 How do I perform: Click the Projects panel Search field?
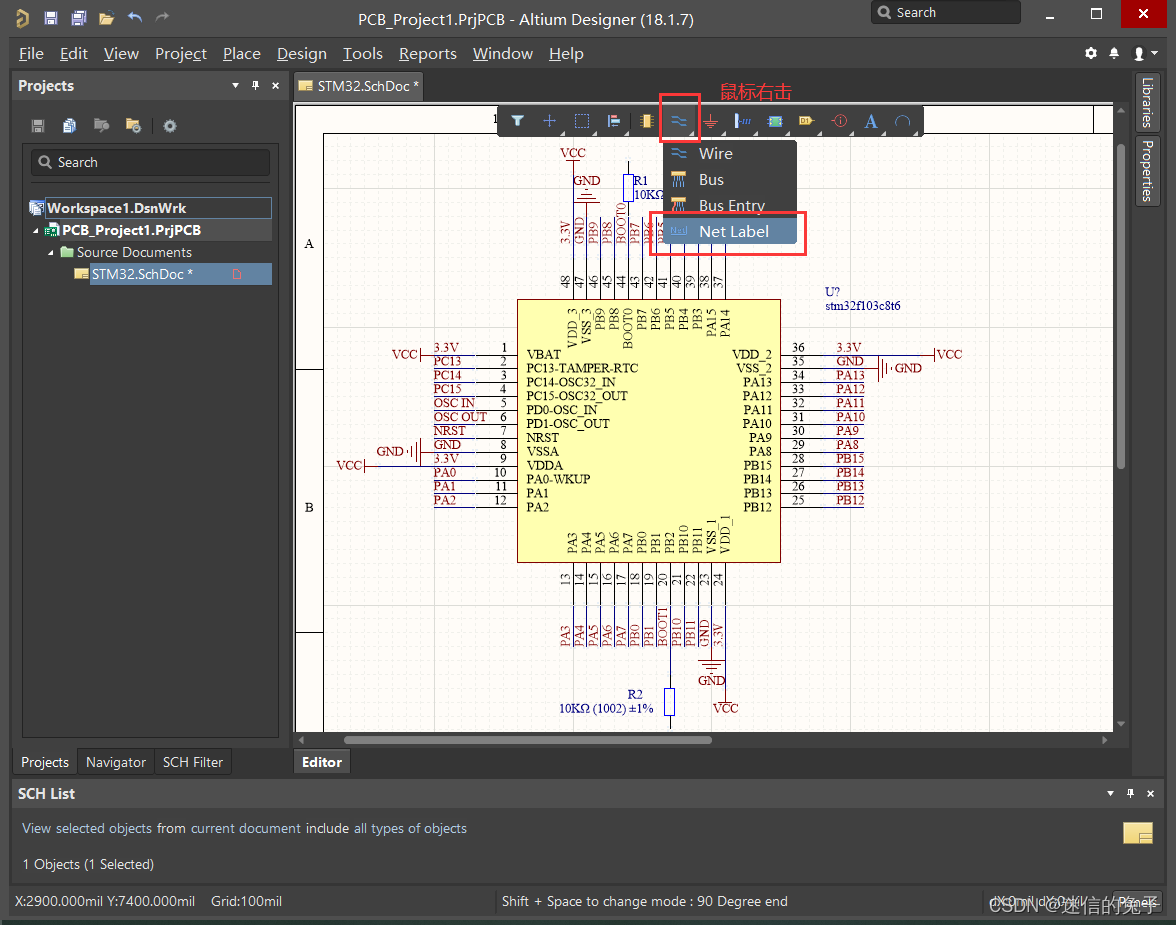150,162
